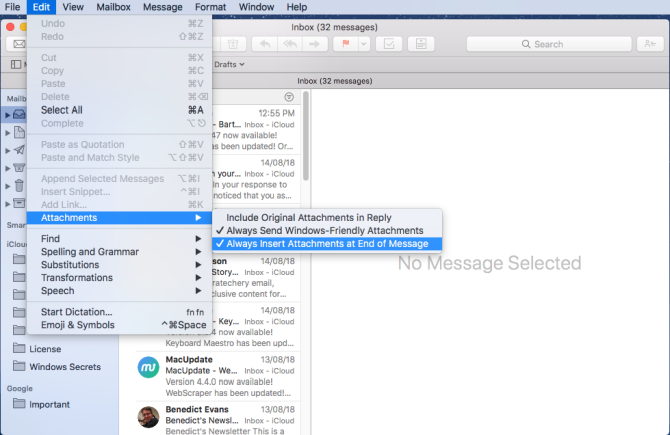This screenshot has width=670, height=435.
Task: Click the Benedict Evans avatar photo
Action: 148,417
